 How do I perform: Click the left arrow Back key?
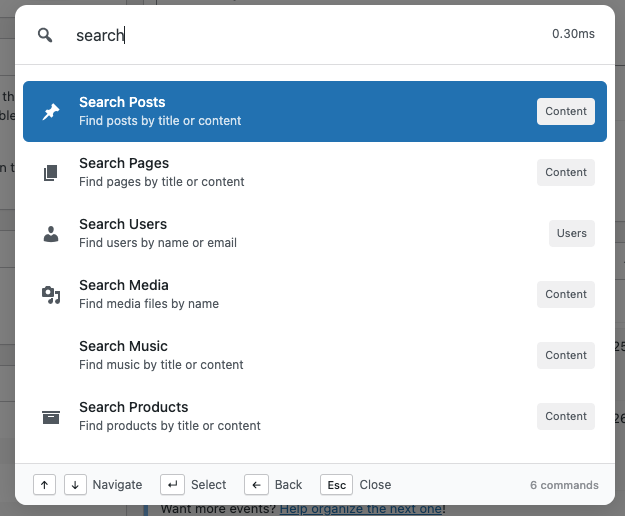tap(256, 485)
